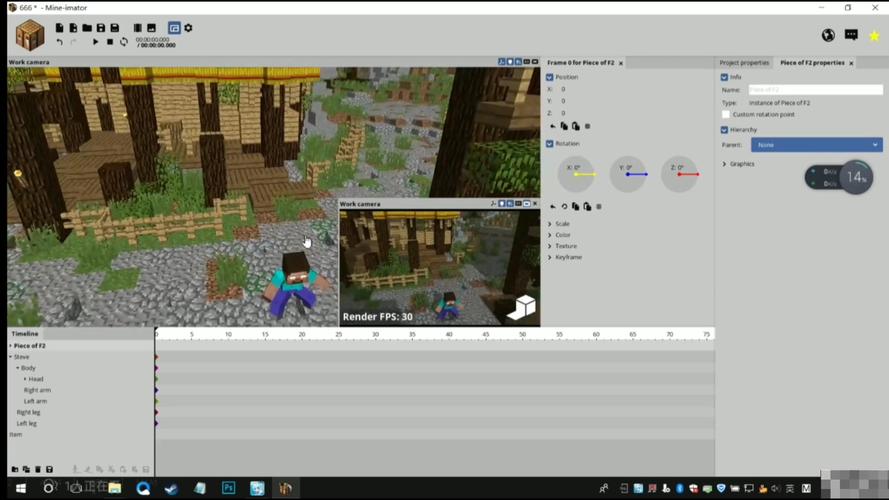Save selected timeline object icon
The height and width of the screenshot is (500, 889).
[x=49, y=469]
